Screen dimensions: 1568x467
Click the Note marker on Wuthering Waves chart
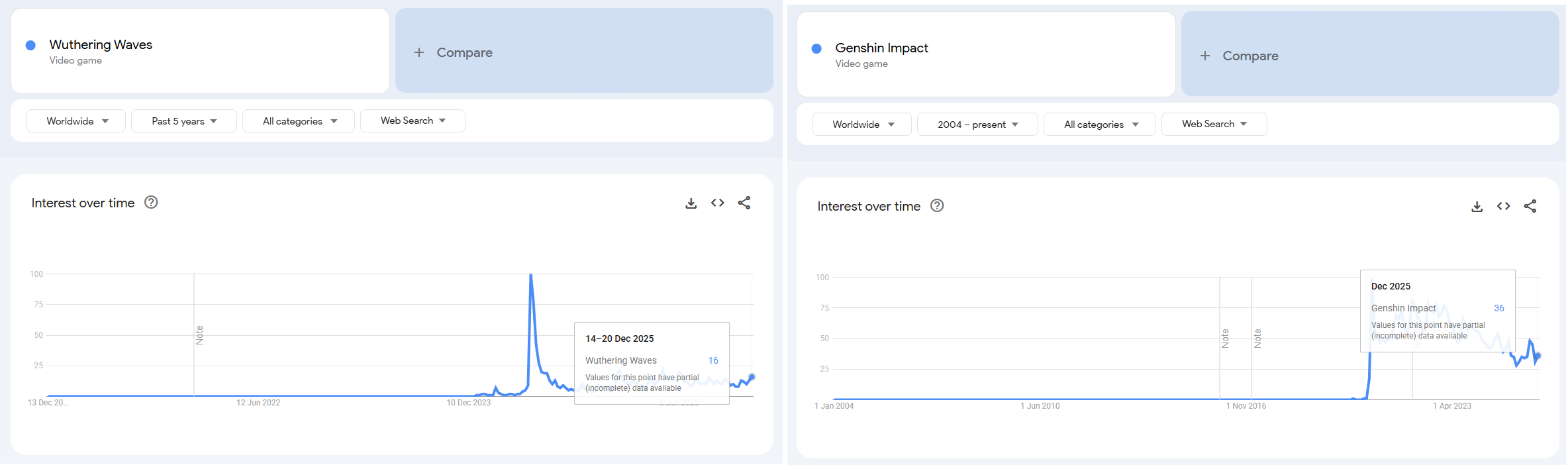[x=199, y=335]
